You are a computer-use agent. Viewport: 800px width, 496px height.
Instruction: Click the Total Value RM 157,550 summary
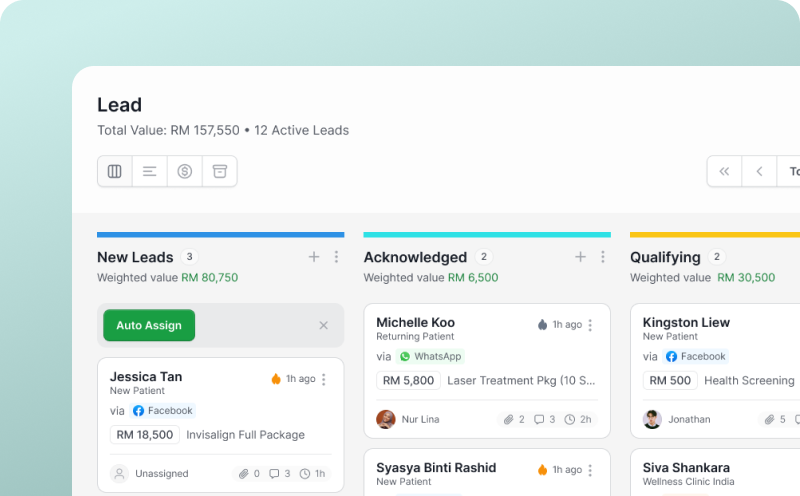tap(168, 131)
